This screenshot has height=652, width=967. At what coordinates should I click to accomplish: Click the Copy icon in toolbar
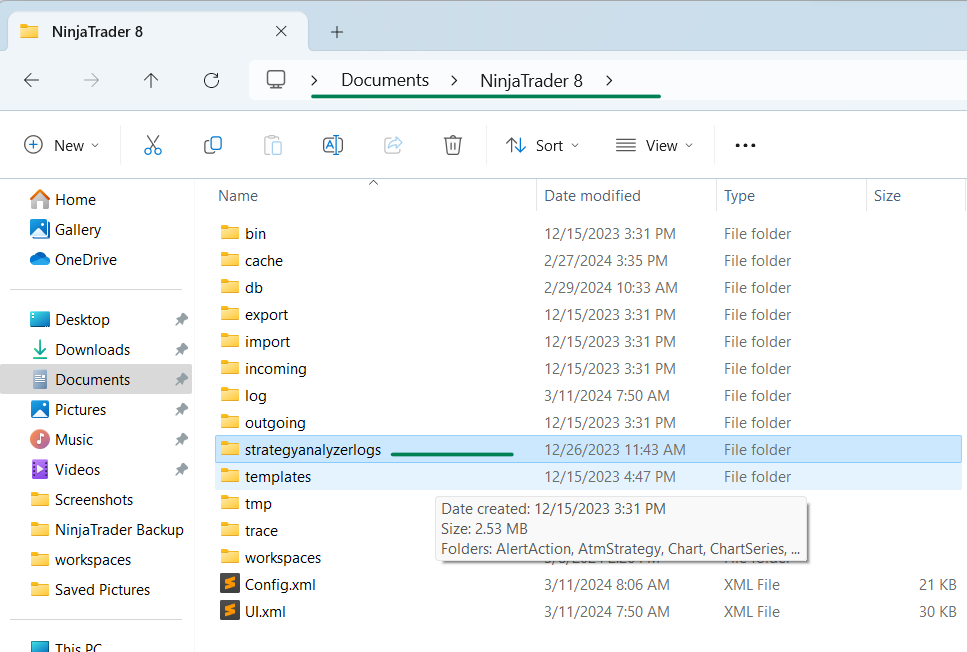point(212,145)
